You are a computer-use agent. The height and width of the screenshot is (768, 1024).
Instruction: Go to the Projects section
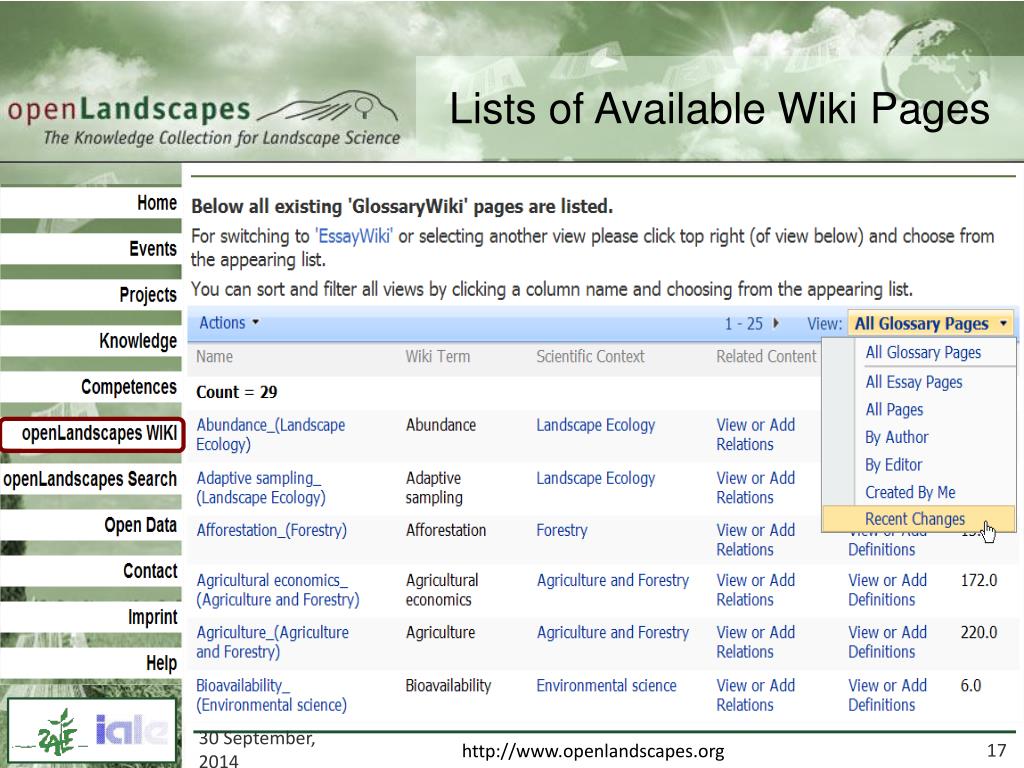point(148,295)
